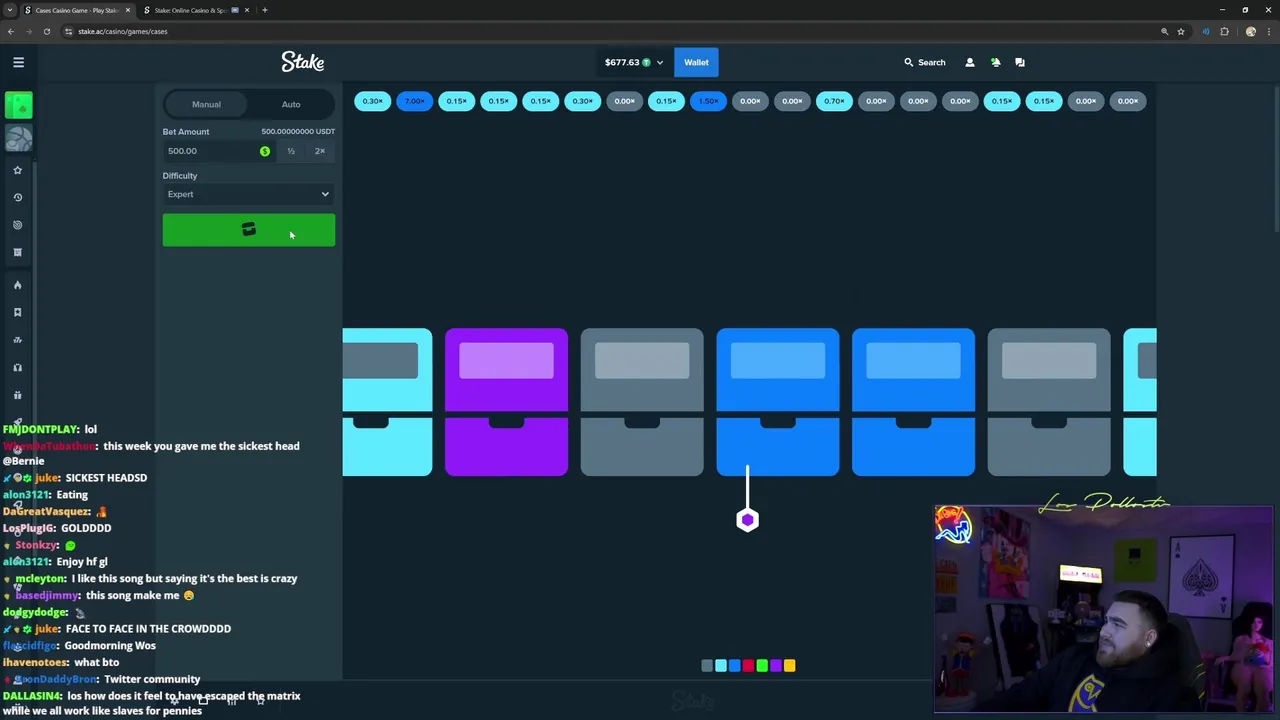Bookmark this page with the star icon

(x=1181, y=31)
